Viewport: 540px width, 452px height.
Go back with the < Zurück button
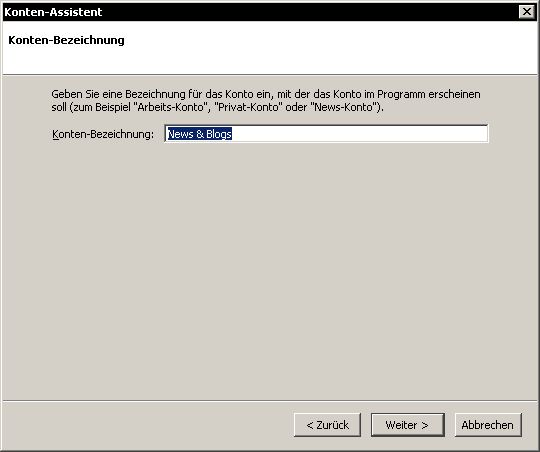[x=327, y=425]
